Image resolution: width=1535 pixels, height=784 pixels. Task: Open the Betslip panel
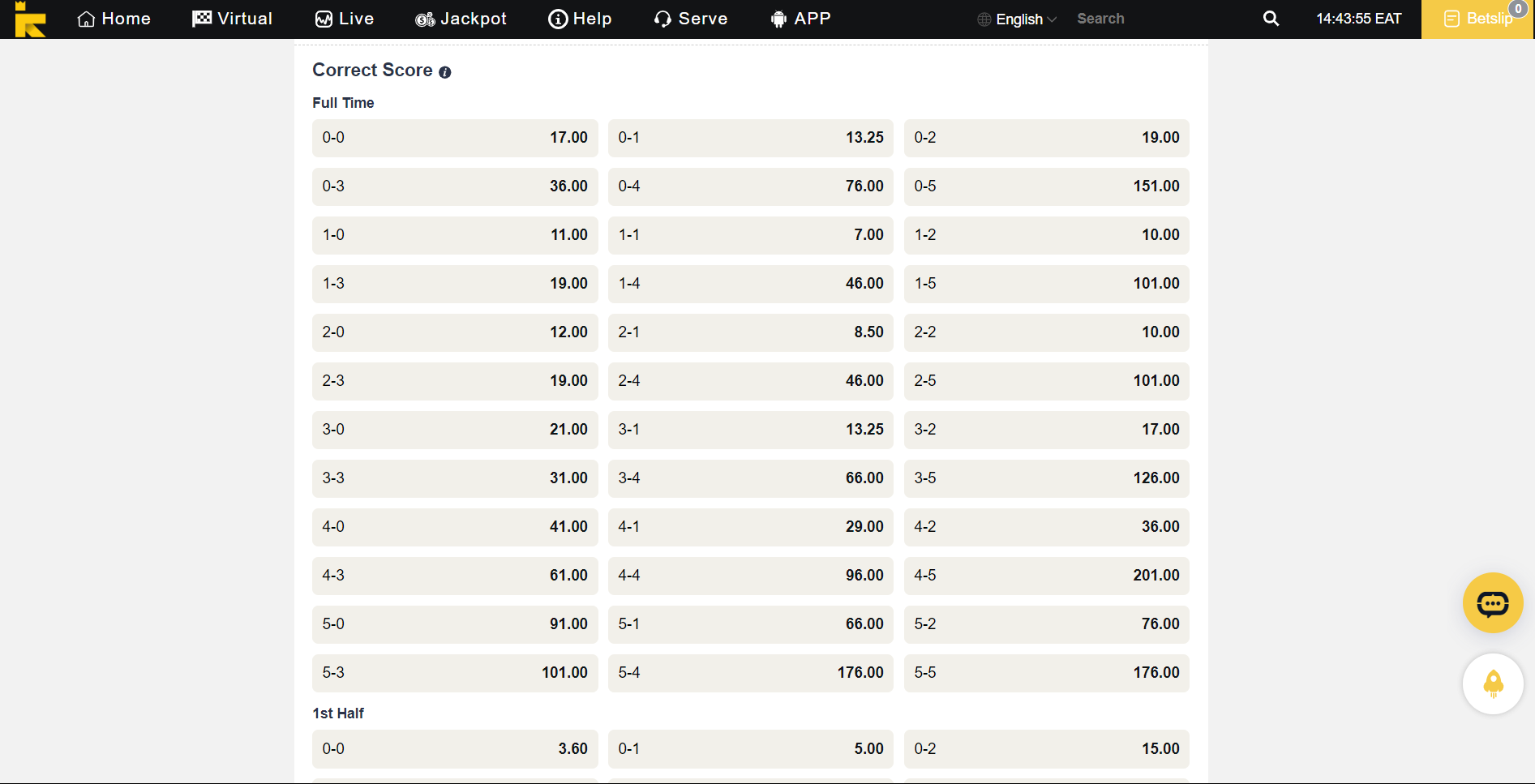coord(1477,19)
